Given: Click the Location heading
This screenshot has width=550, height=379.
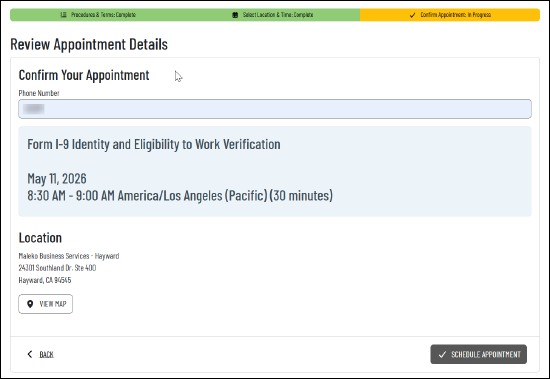Looking at the screenshot, I should click(40, 238).
